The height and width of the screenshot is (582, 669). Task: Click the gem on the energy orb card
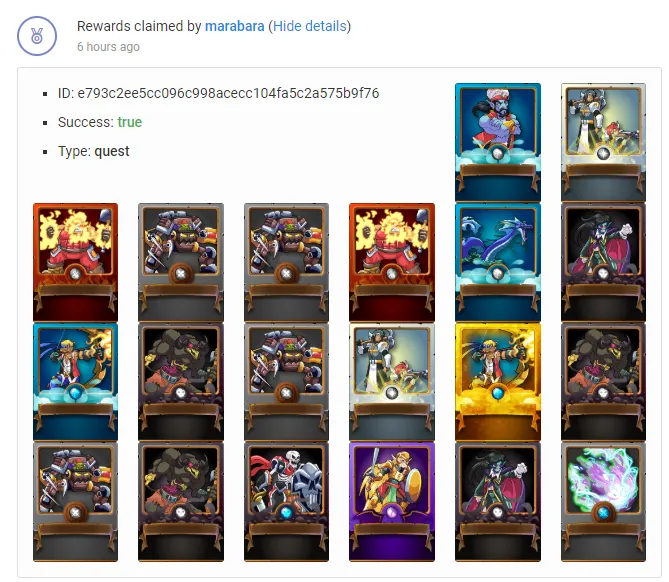coord(603,512)
